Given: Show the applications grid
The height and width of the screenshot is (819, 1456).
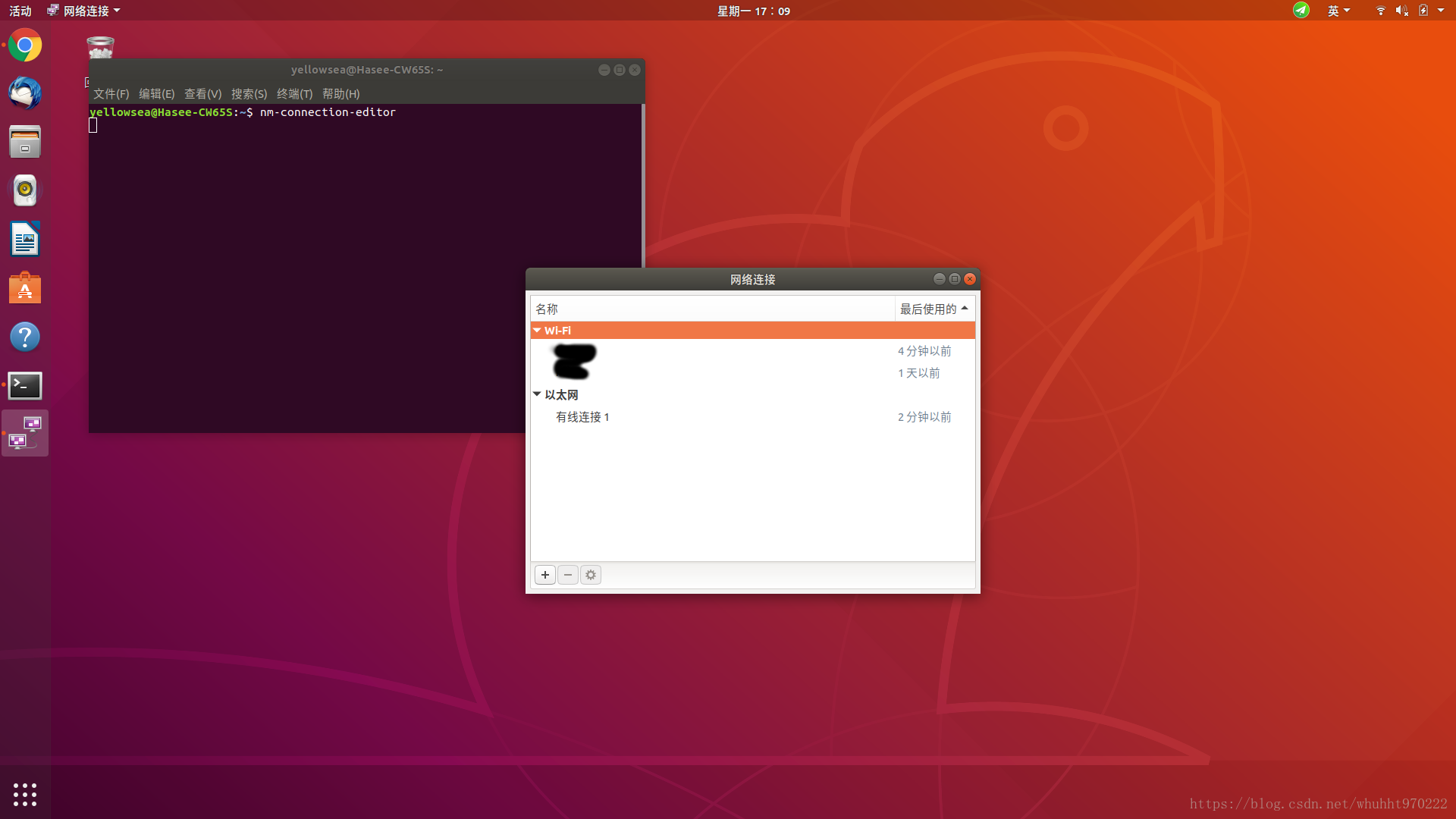Looking at the screenshot, I should click(x=25, y=794).
